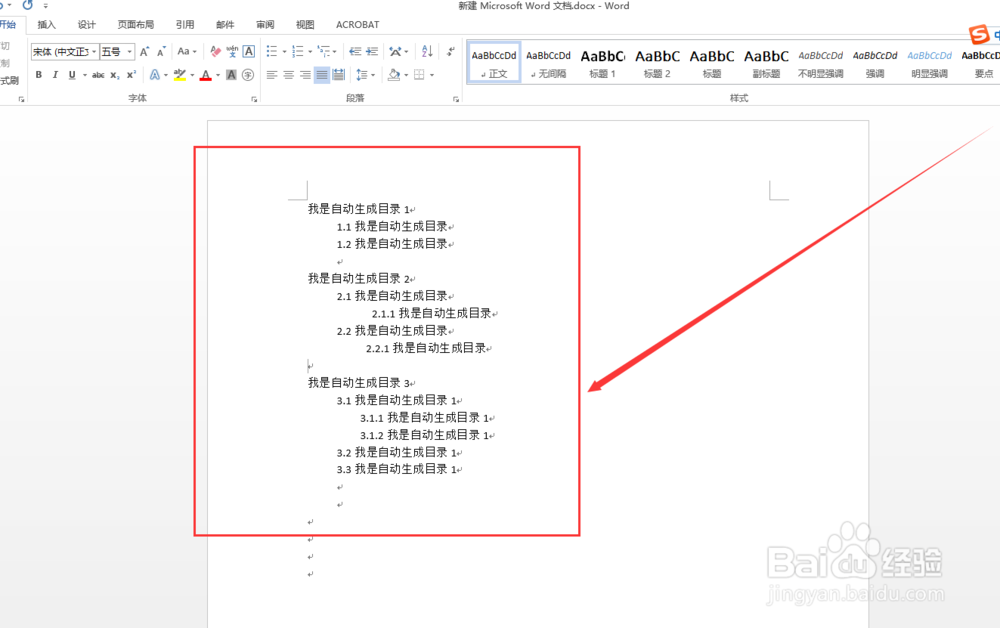1000x628 pixels.
Task: Open the 设计 tab
Action: [x=87, y=25]
